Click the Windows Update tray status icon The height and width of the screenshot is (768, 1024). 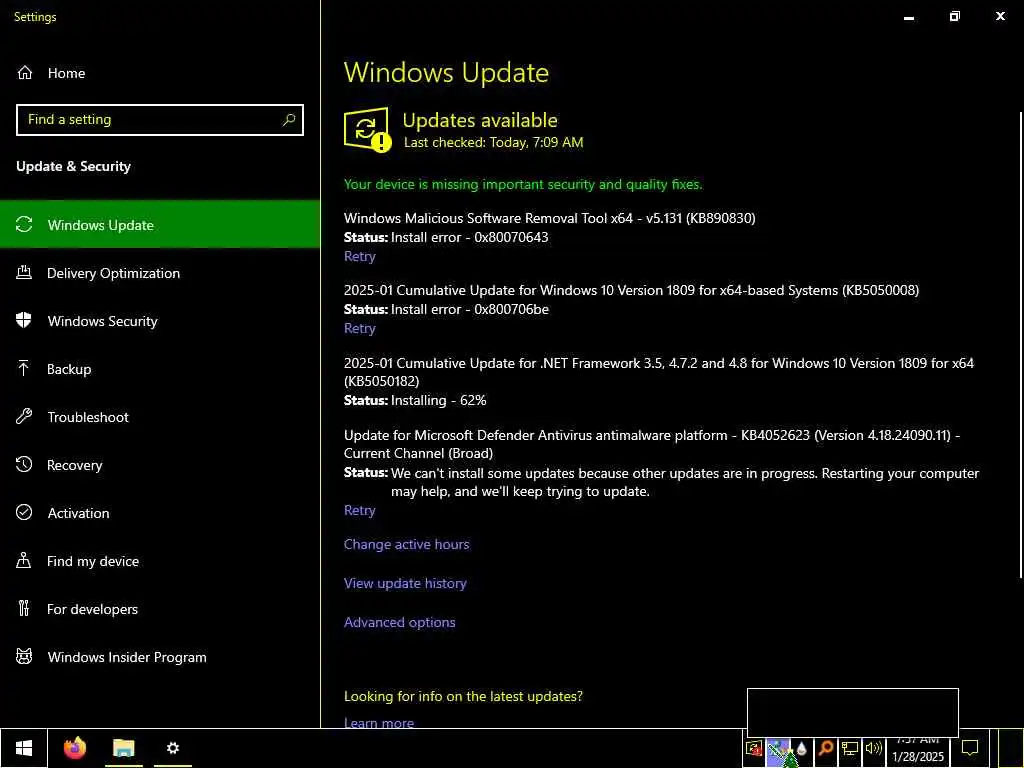pyautogui.click(x=754, y=748)
